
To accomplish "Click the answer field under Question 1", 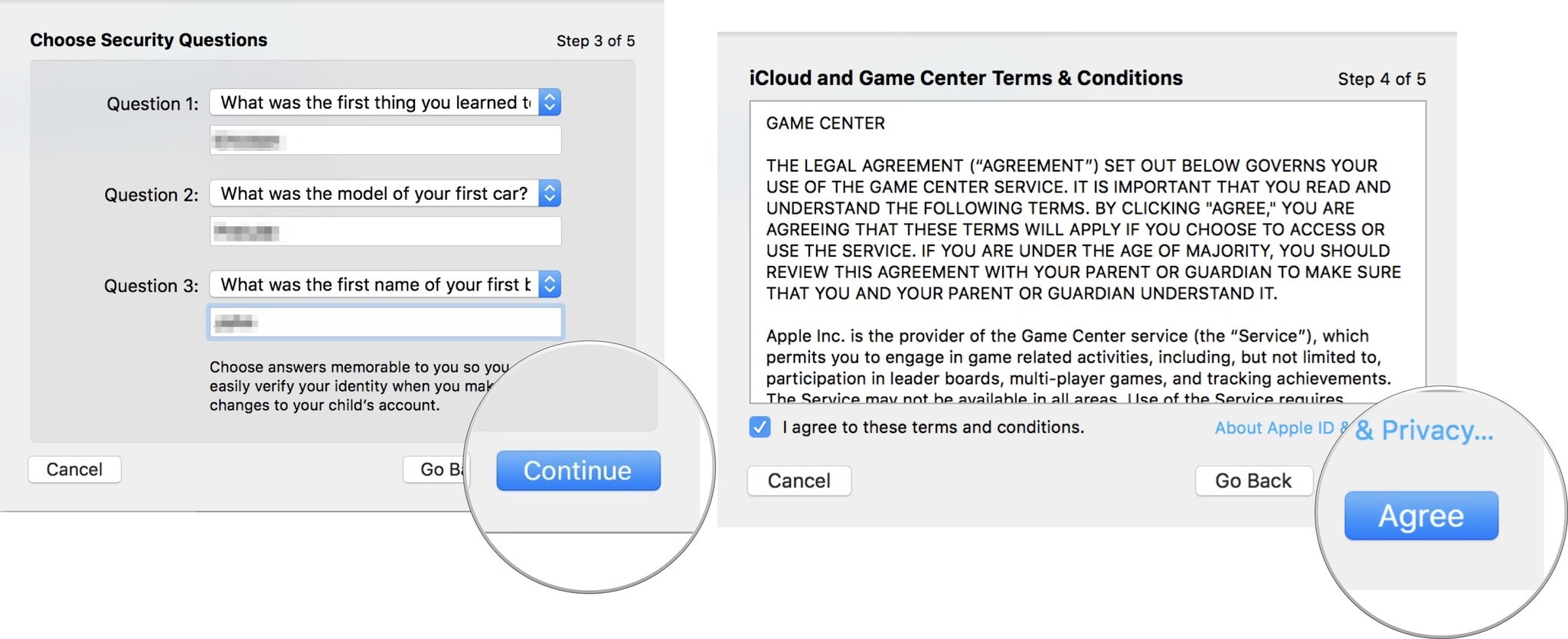I will [385, 141].
